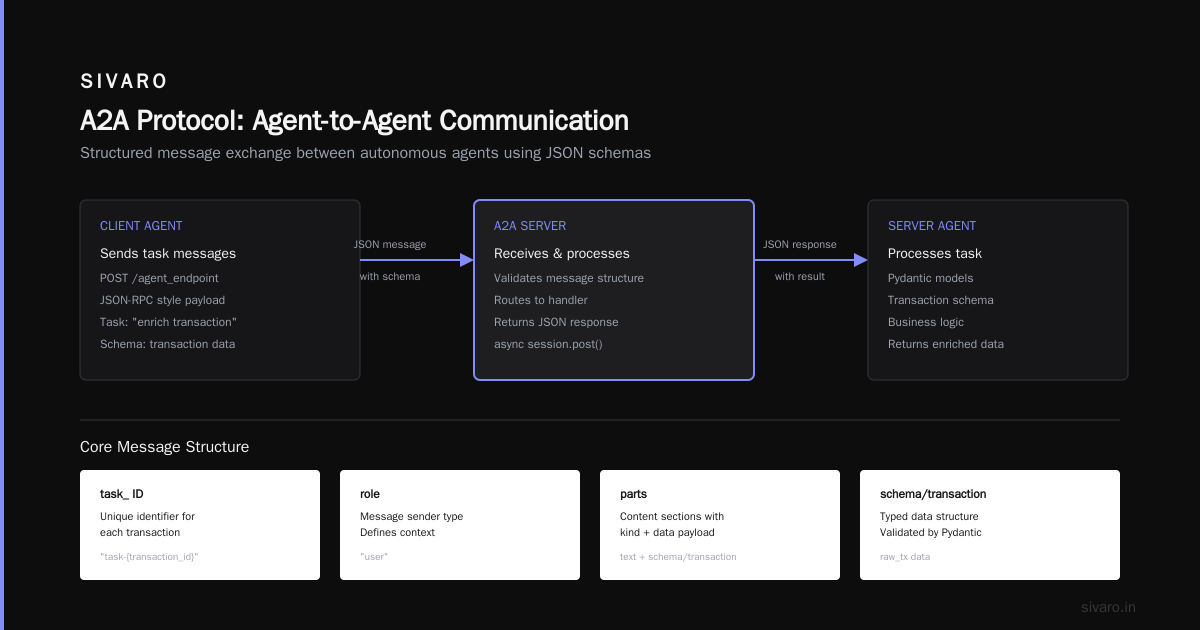This screenshot has height=630, width=1200.
Task: Click the subtitle about structured message exchange
Action: [365, 153]
